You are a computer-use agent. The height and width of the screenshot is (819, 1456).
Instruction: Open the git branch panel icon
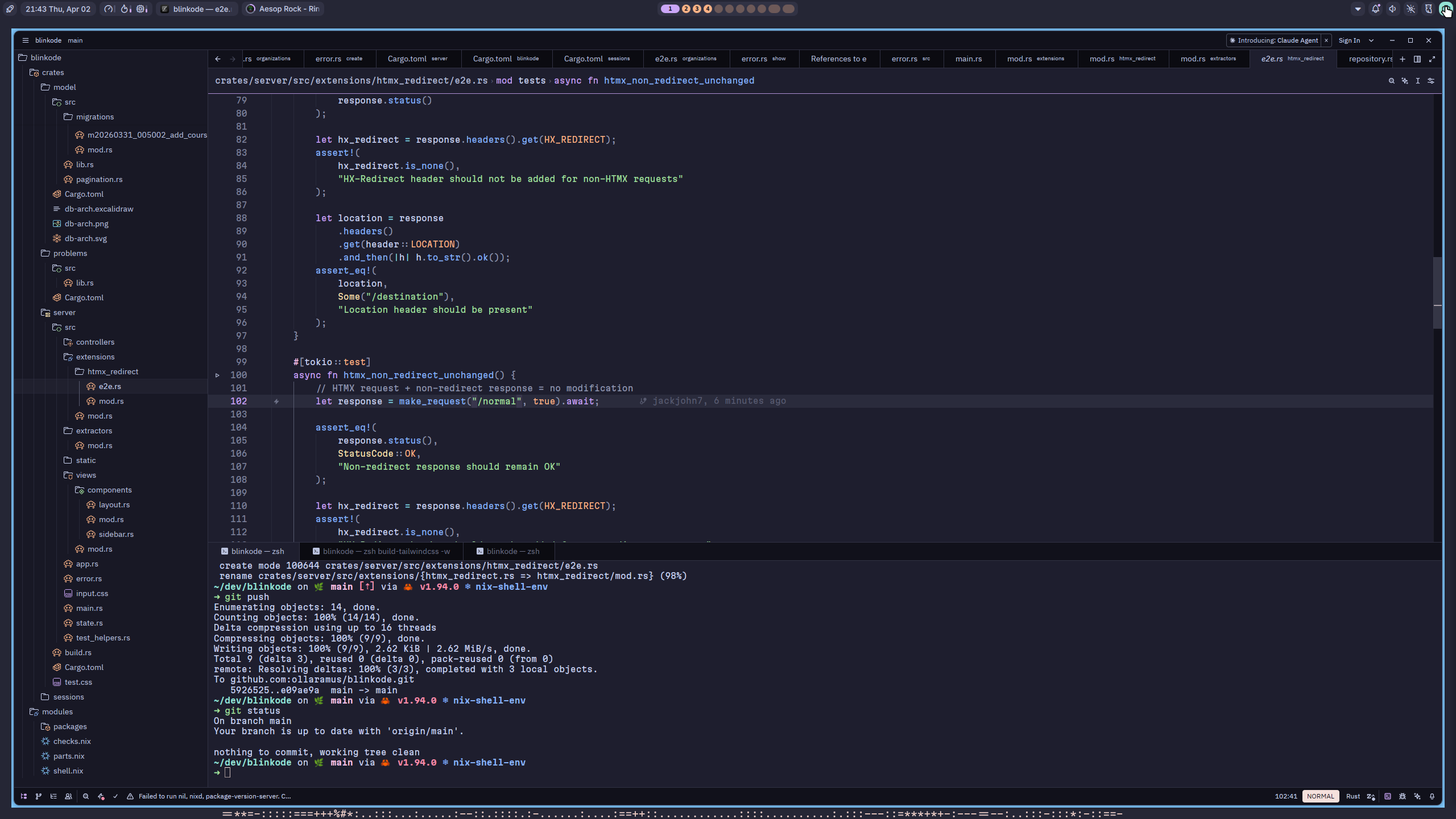pyautogui.click(x=39, y=796)
